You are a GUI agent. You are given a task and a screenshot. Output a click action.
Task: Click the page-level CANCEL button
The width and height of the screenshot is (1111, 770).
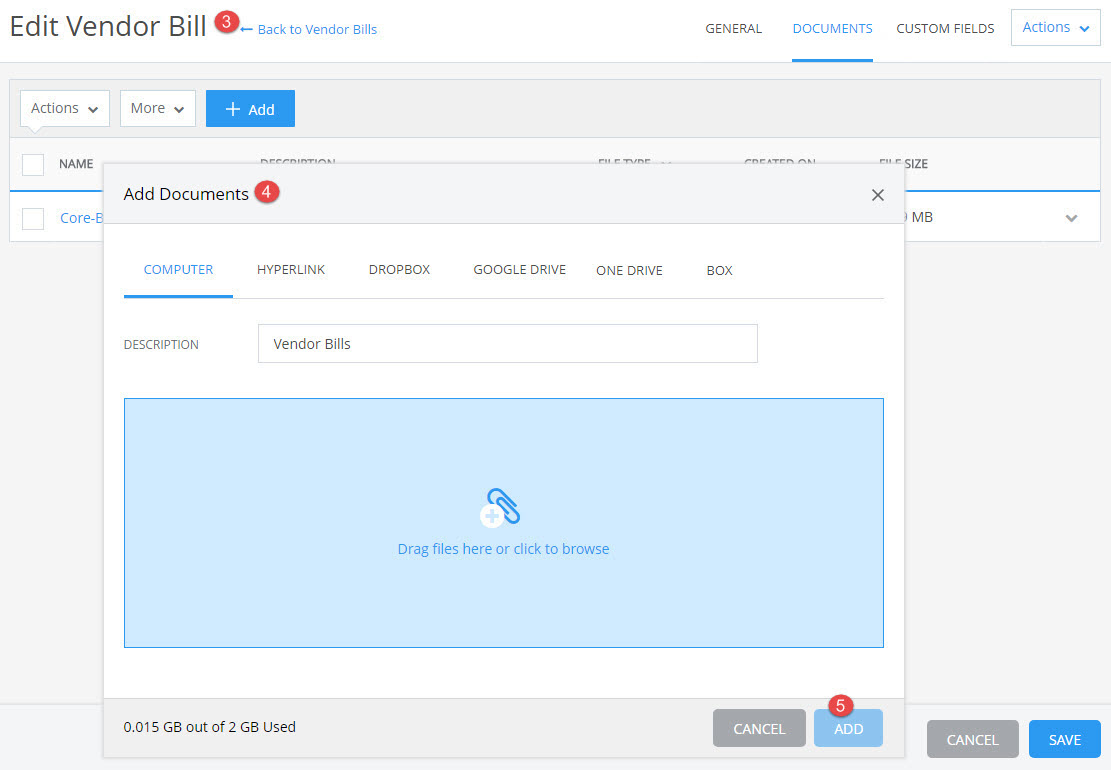coord(972,739)
